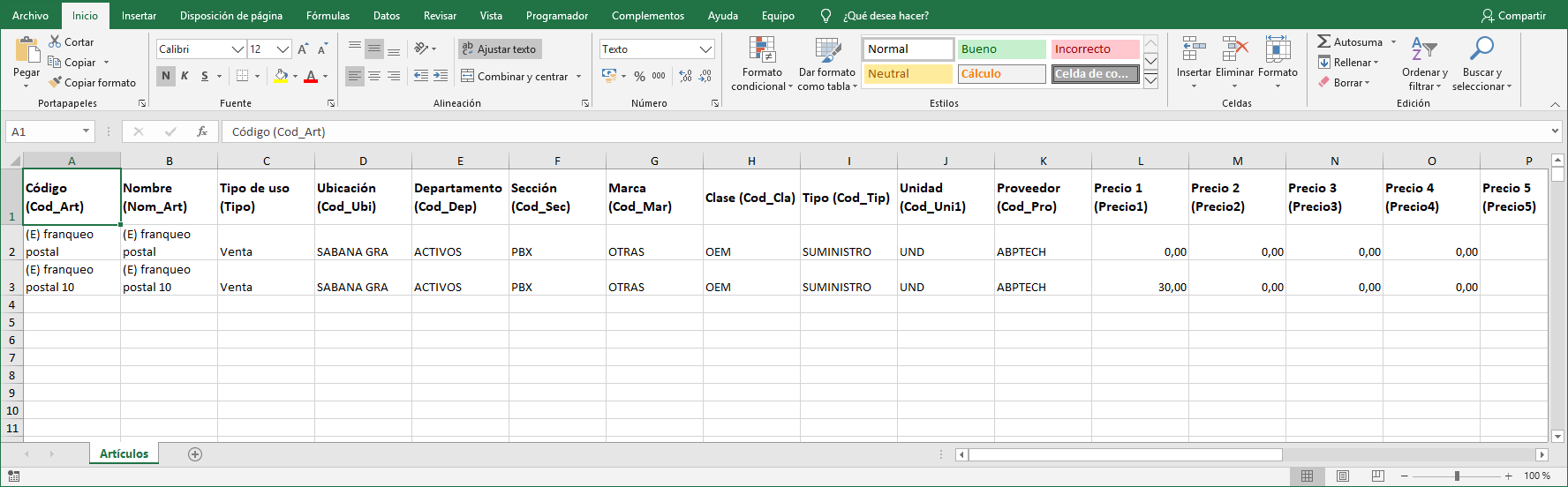Click the zoom slider handle

click(x=1457, y=476)
